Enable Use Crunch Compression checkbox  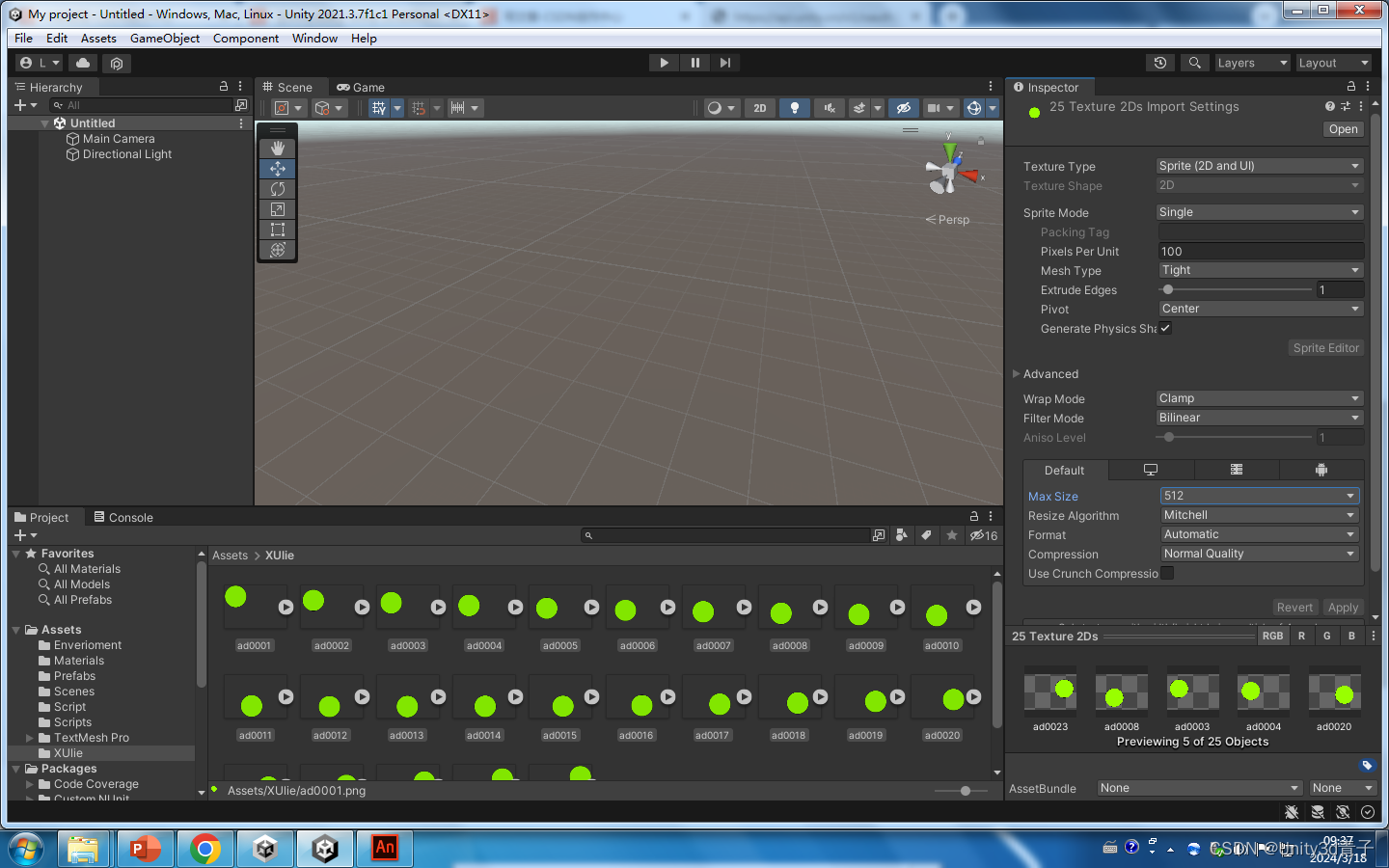(1167, 573)
